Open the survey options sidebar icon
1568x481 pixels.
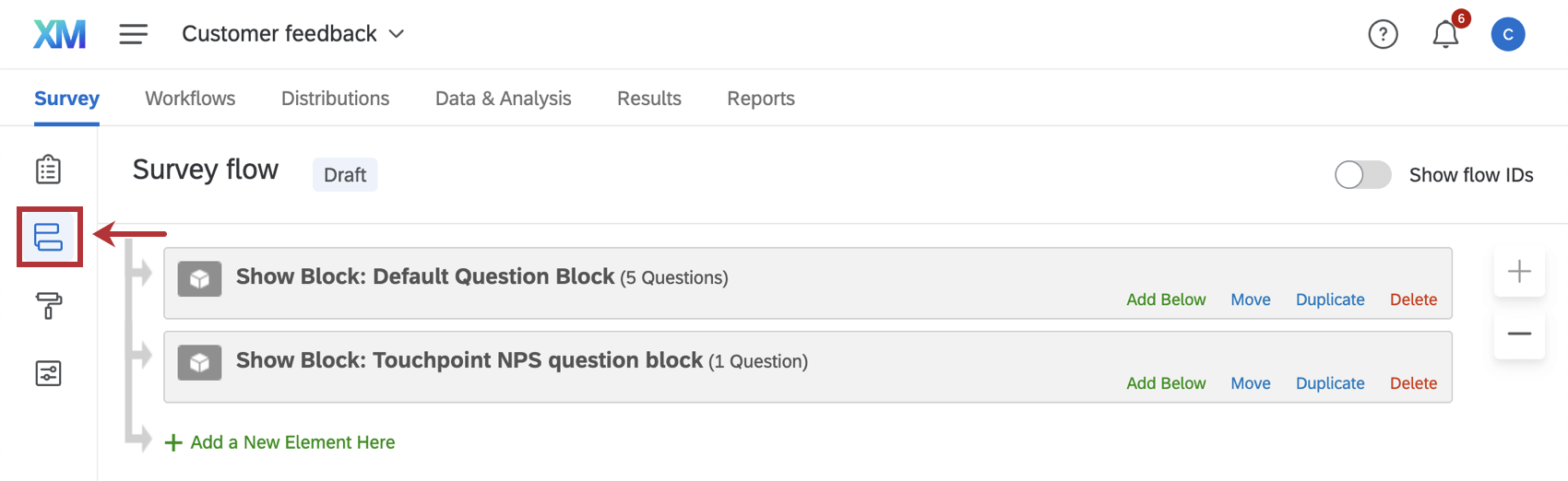[49, 373]
